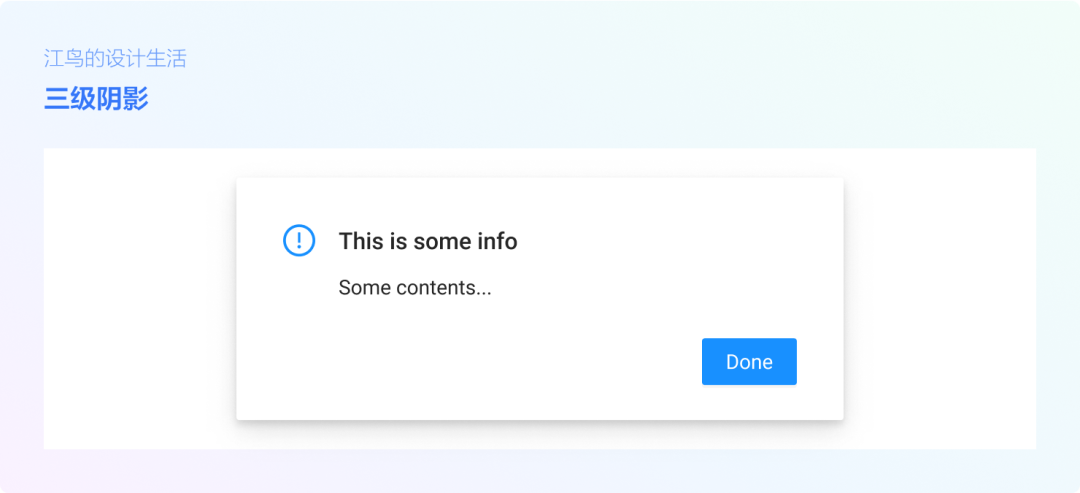
Task: Click the '江鸟的设计生活' header caption
Action: pyautogui.click(x=115, y=59)
